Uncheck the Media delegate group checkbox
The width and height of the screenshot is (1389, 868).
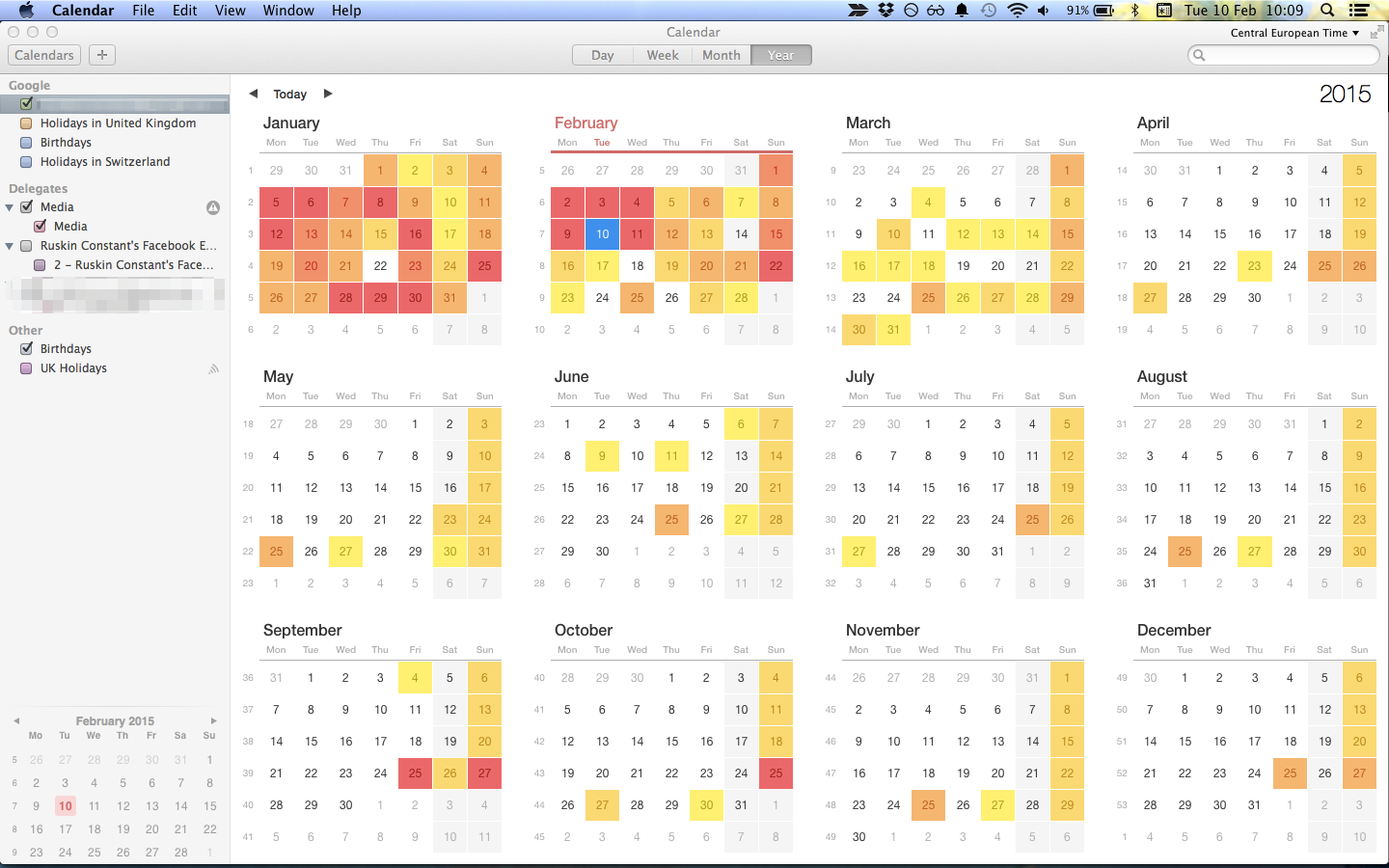point(27,207)
